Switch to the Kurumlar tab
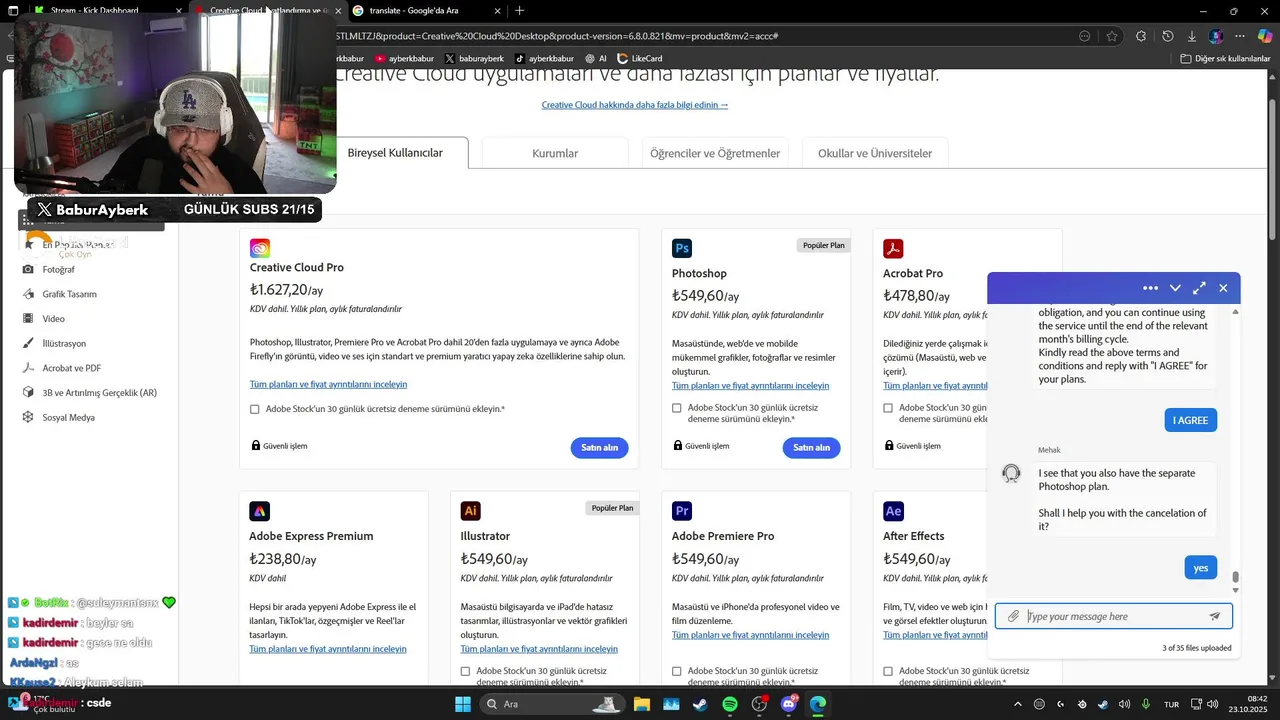 (x=555, y=153)
